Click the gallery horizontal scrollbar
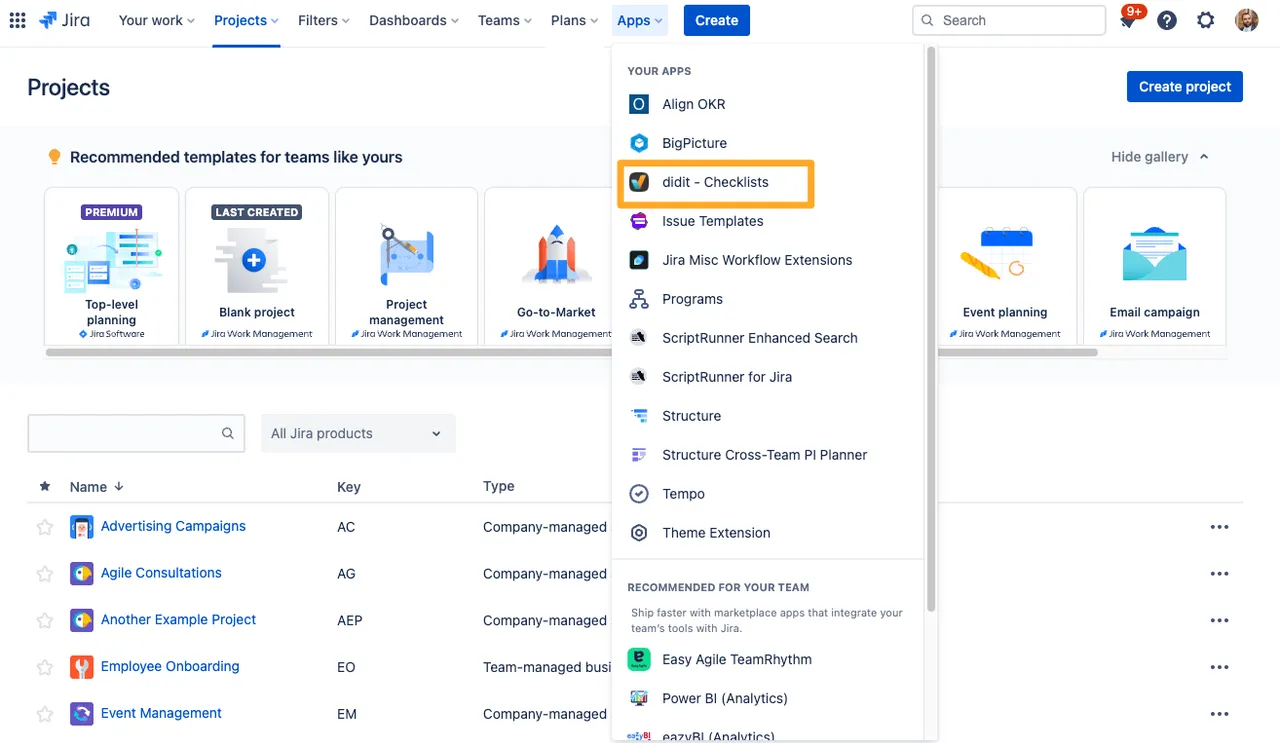Image resolution: width=1280 pixels, height=743 pixels. pyautogui.click(x=572, y=352)
